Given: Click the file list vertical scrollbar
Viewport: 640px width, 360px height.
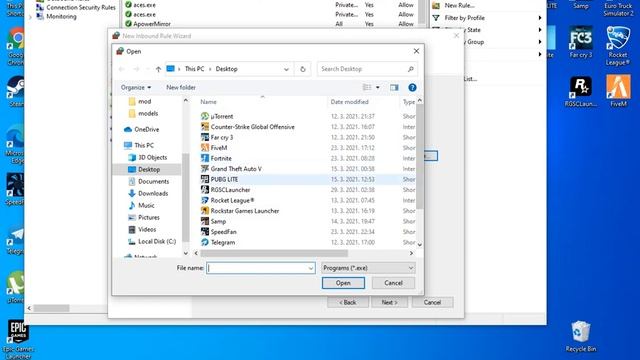Looking at the screenshot, I should point(420,157).
